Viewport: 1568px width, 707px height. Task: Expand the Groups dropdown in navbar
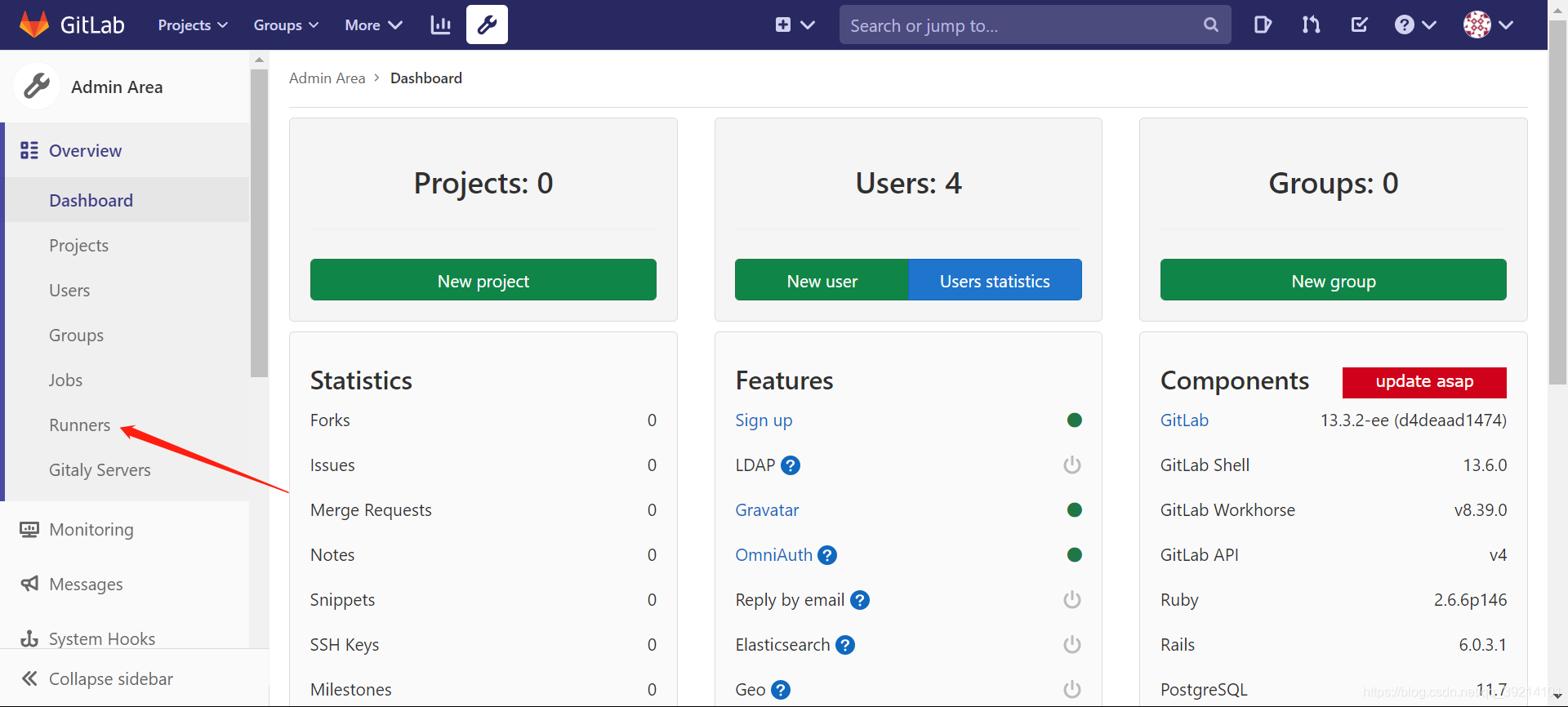(286, 25)
